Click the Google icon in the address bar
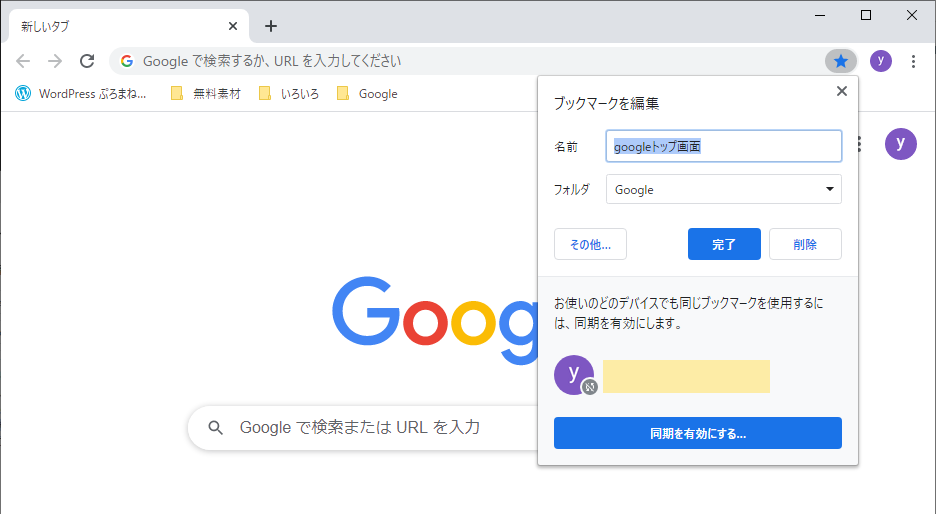Screen dimensions: 936x514 pyautogui.click(x=127, y=61)
